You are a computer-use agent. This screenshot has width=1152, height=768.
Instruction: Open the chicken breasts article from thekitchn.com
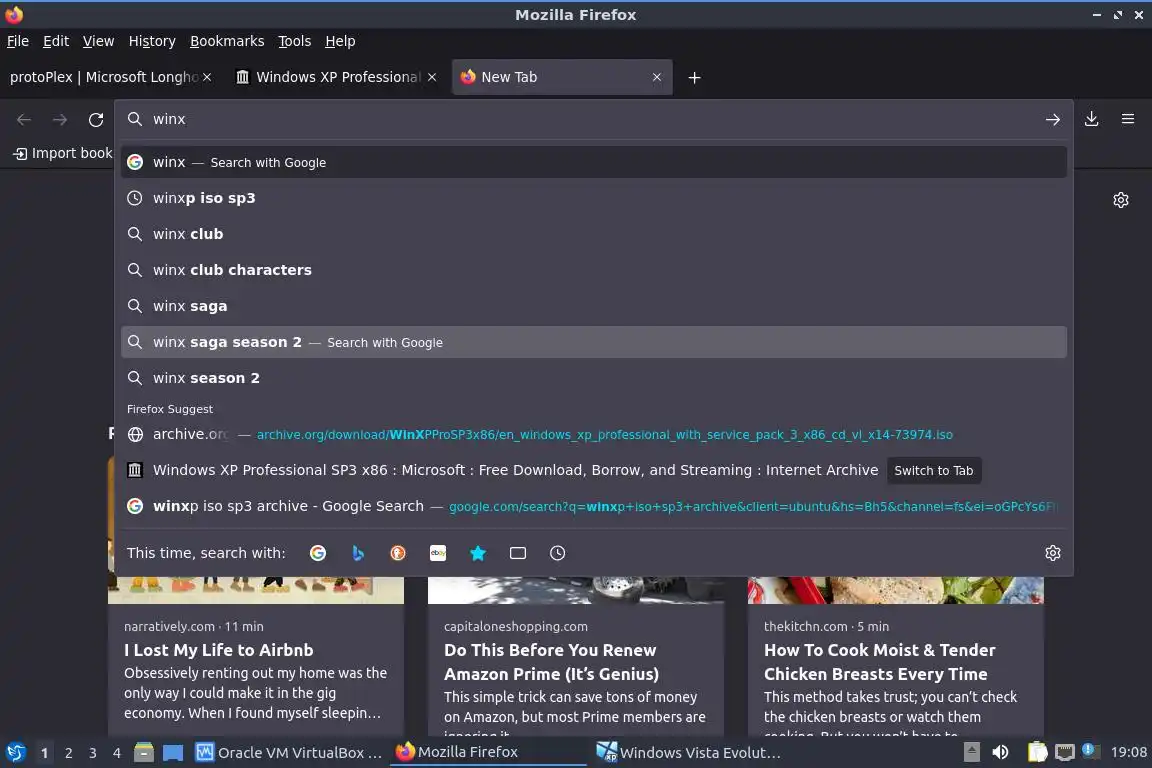(879, 662)
